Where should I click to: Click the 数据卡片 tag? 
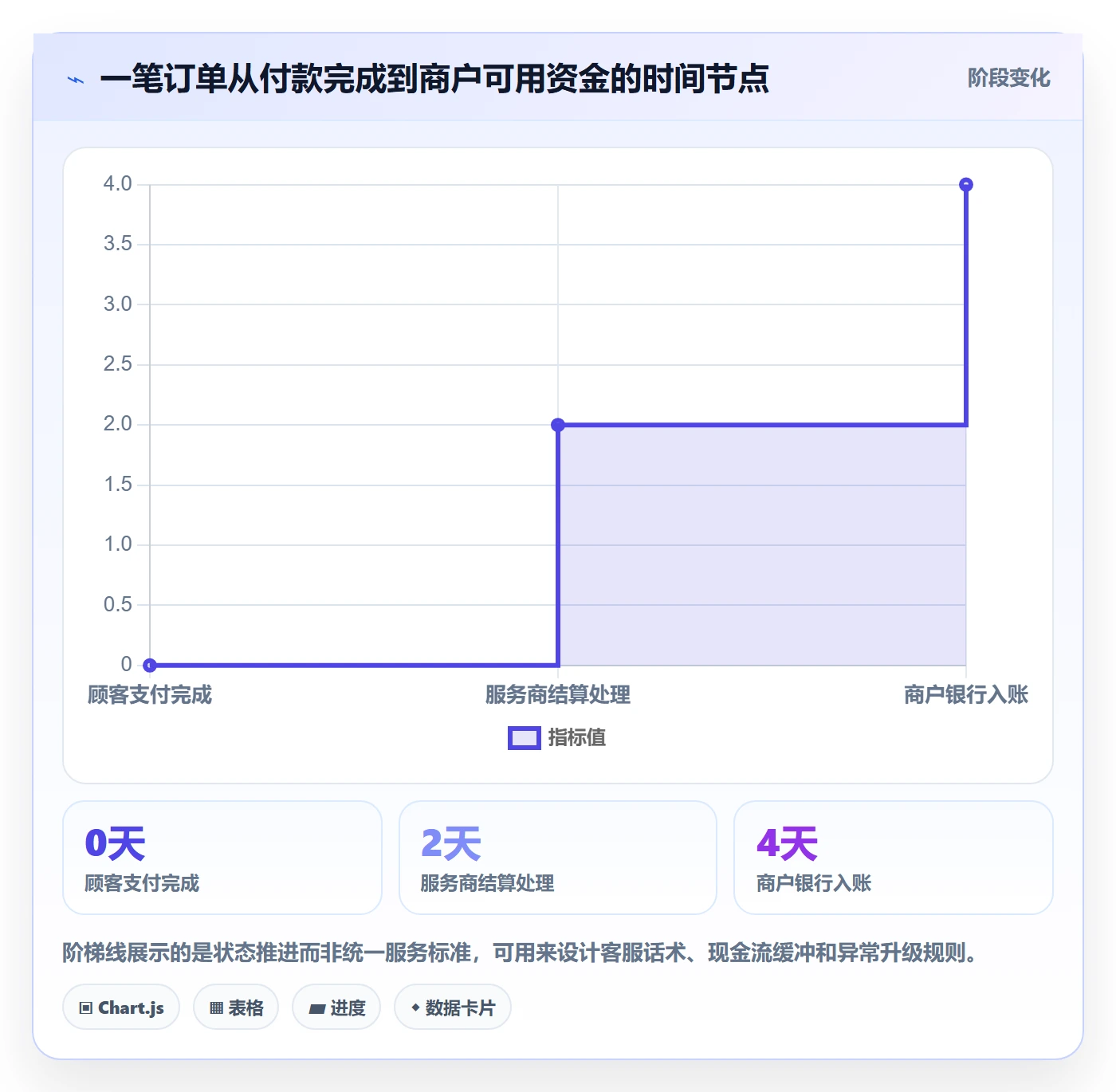(x=453, y=1008)
